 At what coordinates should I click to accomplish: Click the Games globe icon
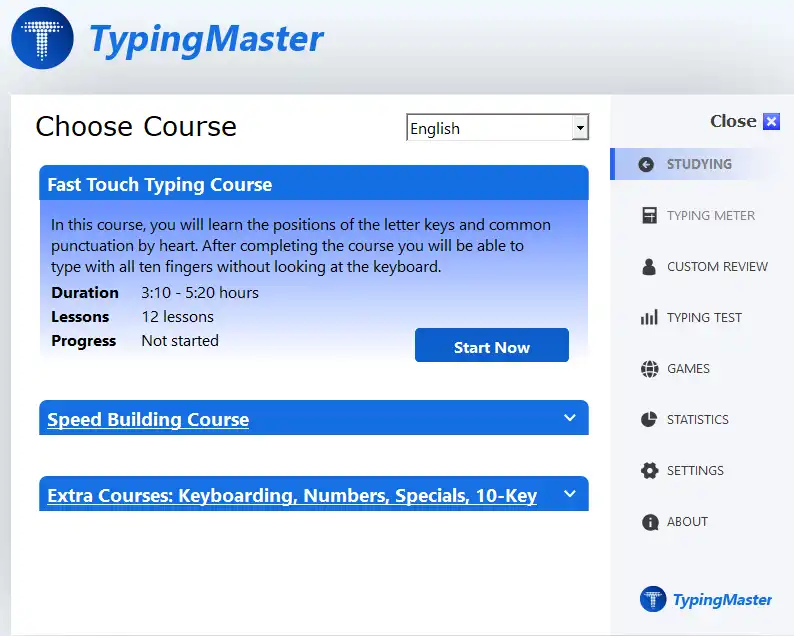(x=649, y=369)
